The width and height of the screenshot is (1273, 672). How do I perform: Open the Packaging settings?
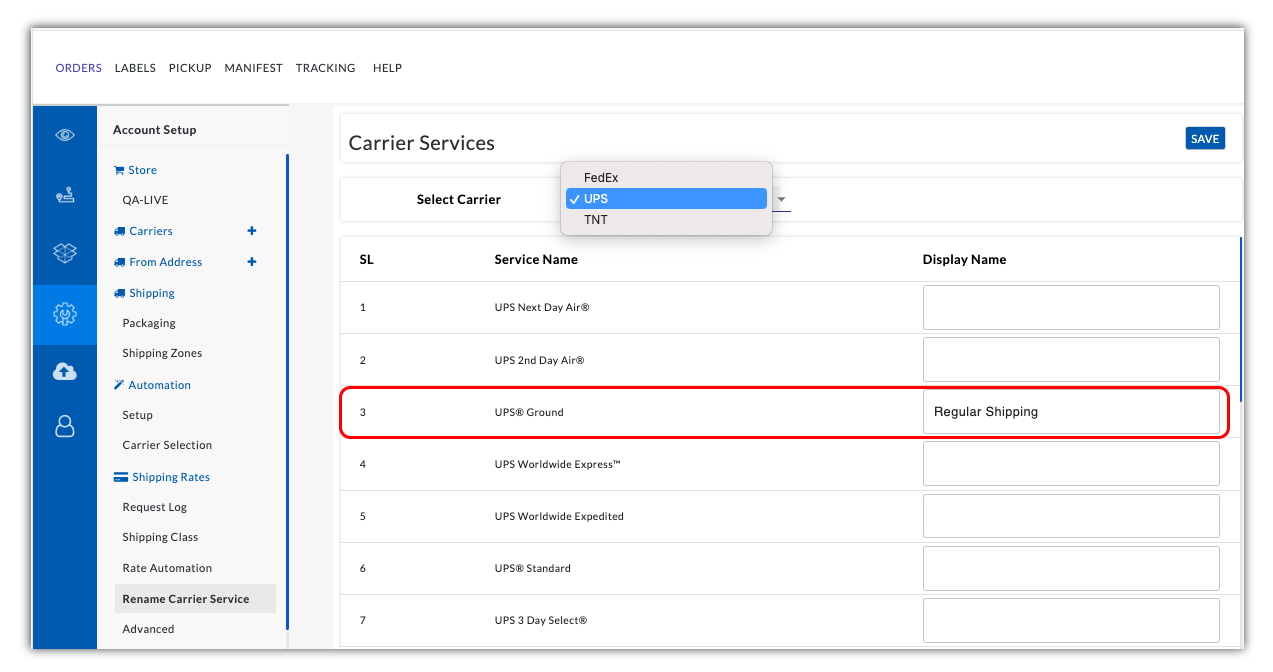149,323
